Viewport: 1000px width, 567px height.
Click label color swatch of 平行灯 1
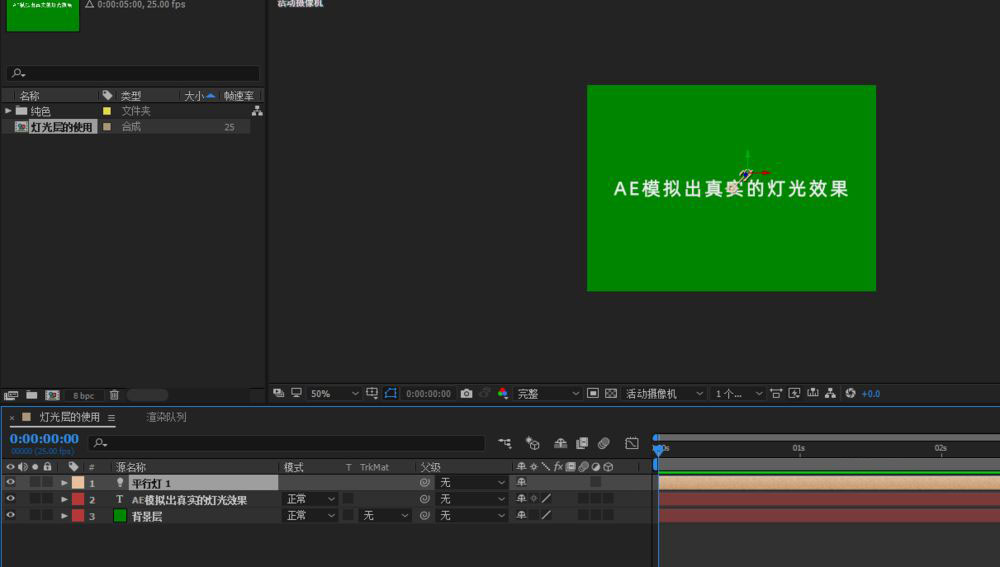[78, 483]
